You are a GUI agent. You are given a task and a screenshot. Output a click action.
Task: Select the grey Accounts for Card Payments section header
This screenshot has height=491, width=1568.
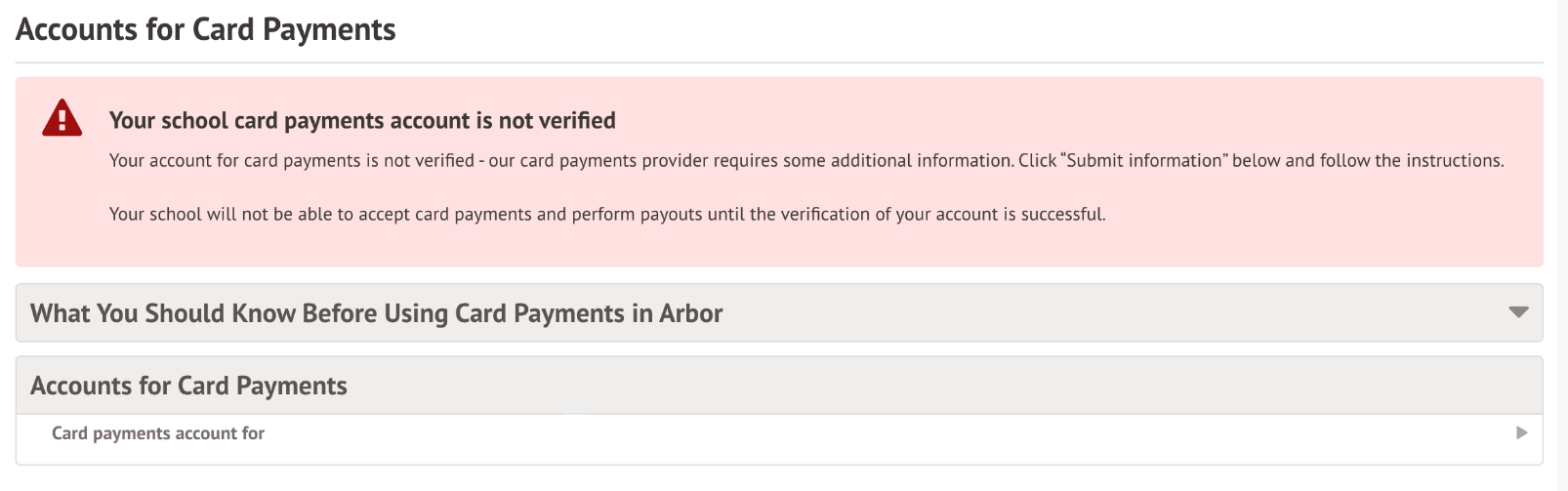click(x=188, y=386)
